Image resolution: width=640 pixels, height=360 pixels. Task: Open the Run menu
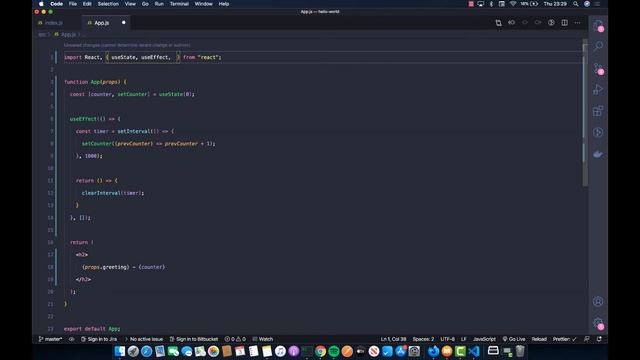[159, 4]
